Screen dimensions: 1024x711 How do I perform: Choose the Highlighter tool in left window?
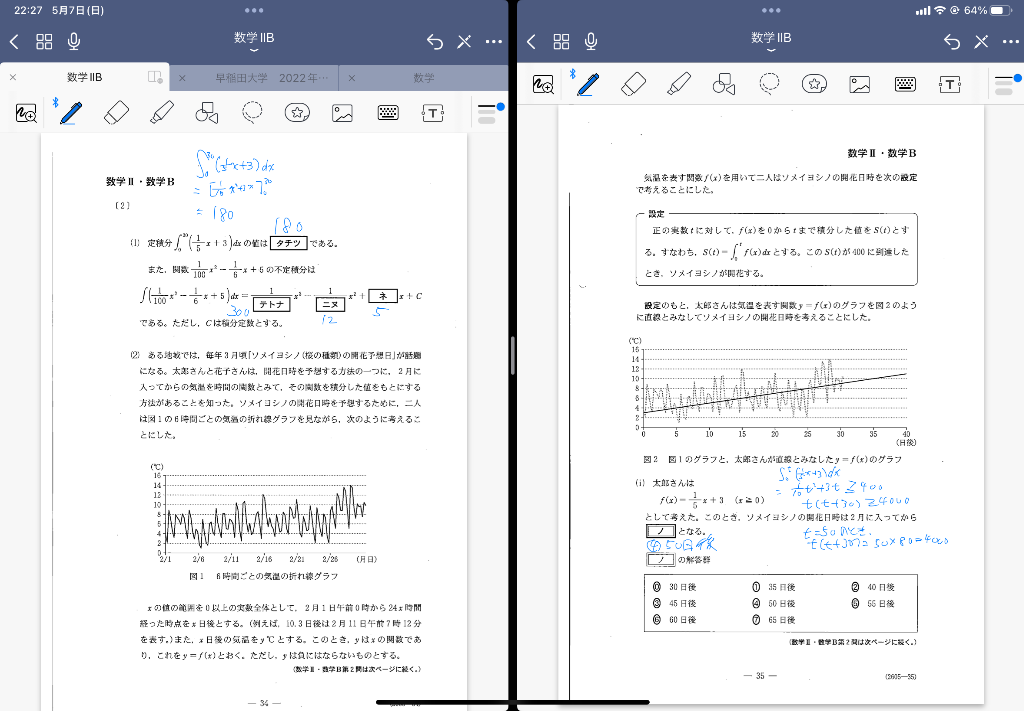point(162,113)
